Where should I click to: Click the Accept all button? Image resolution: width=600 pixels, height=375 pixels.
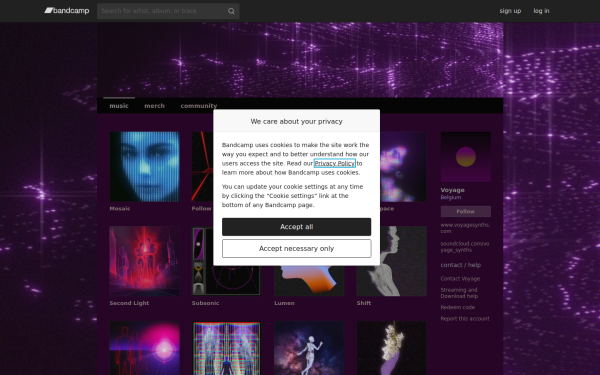point(297,227)
